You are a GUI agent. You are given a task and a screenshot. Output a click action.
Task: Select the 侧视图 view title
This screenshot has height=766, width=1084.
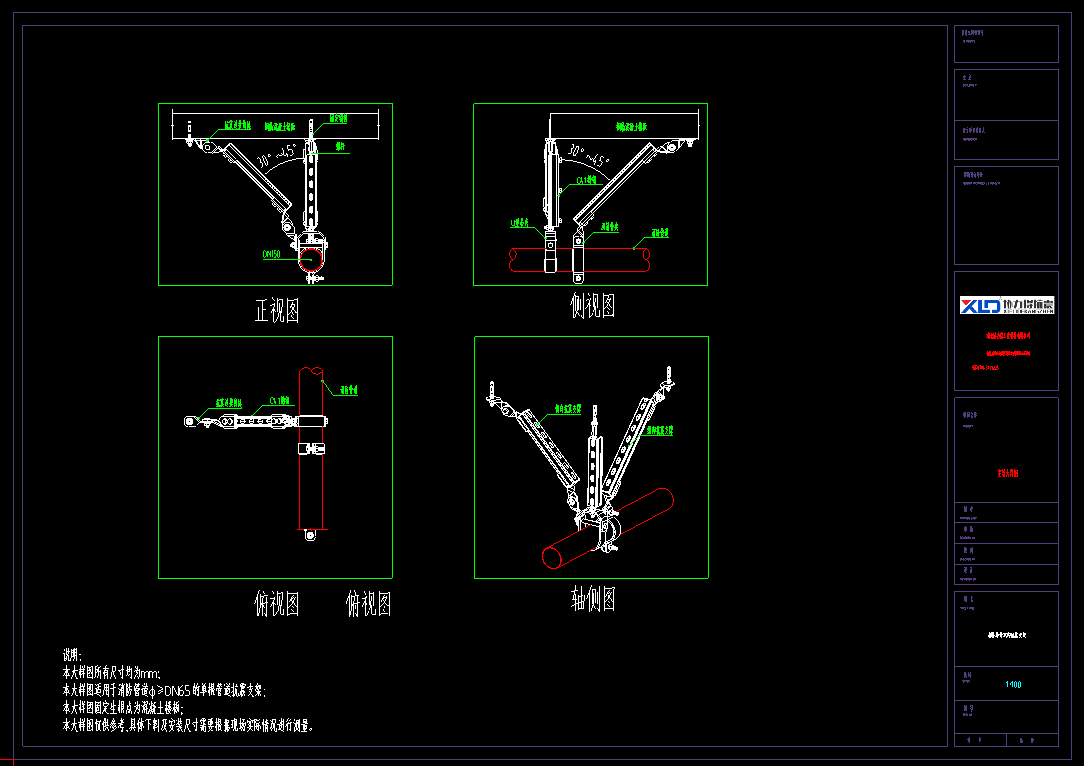click(x=592, y=305)
